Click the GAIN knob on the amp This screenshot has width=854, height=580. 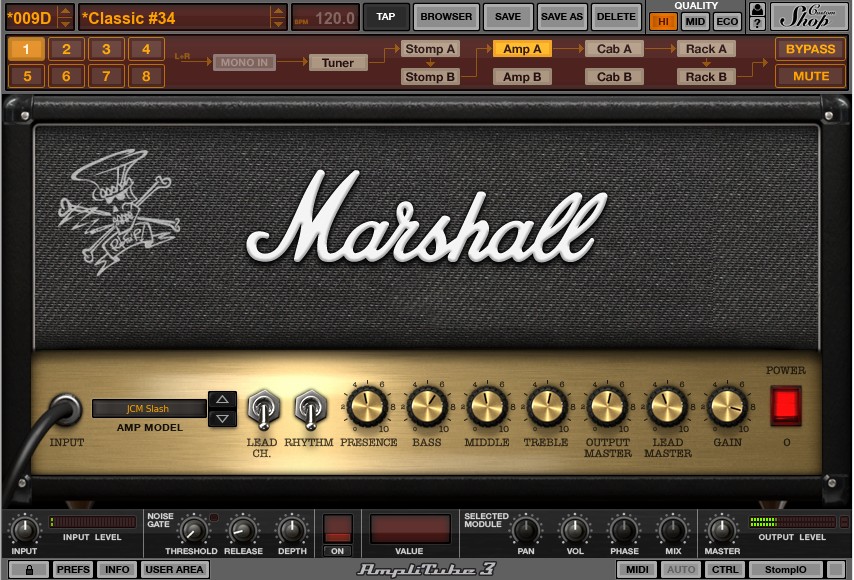click(x=727, y=406)
